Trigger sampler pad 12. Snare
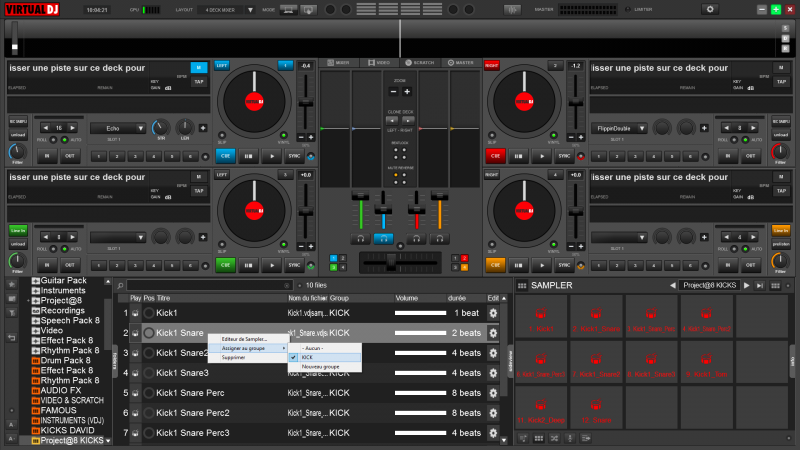The width and height of the screenshot is (800, 450). [596, 407]
